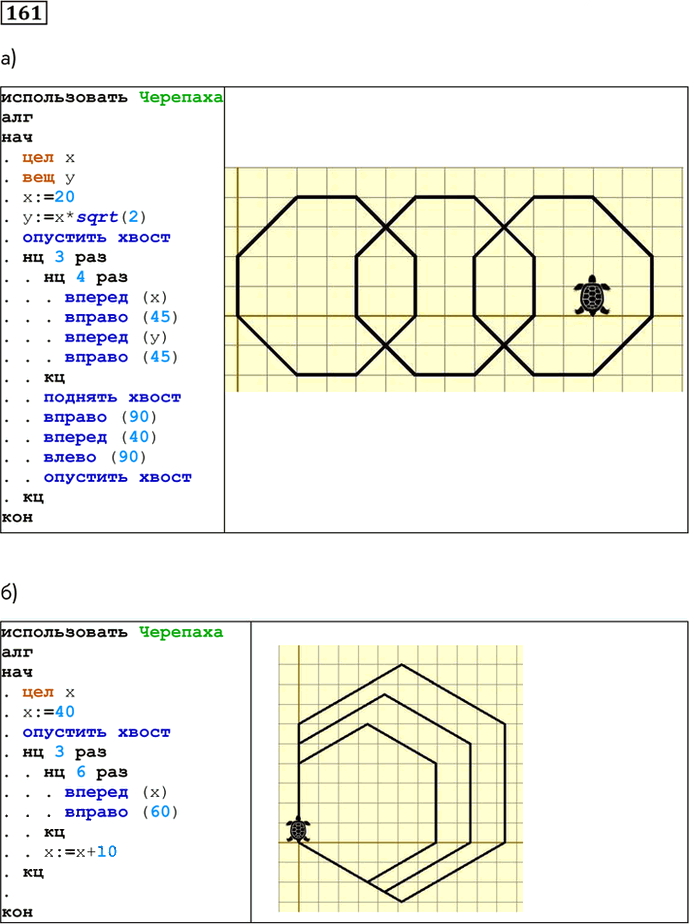Click the section label 'а)'
The width and height of the screenshot is (689, 924).
[8, 59]
